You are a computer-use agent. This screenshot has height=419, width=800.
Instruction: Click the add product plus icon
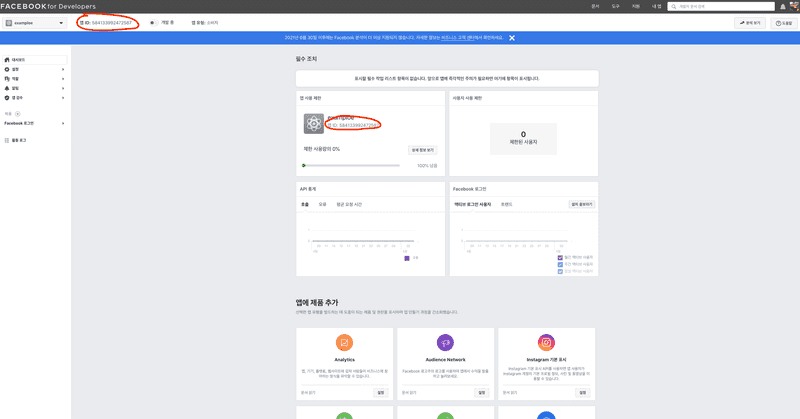(x=17, y=114)
